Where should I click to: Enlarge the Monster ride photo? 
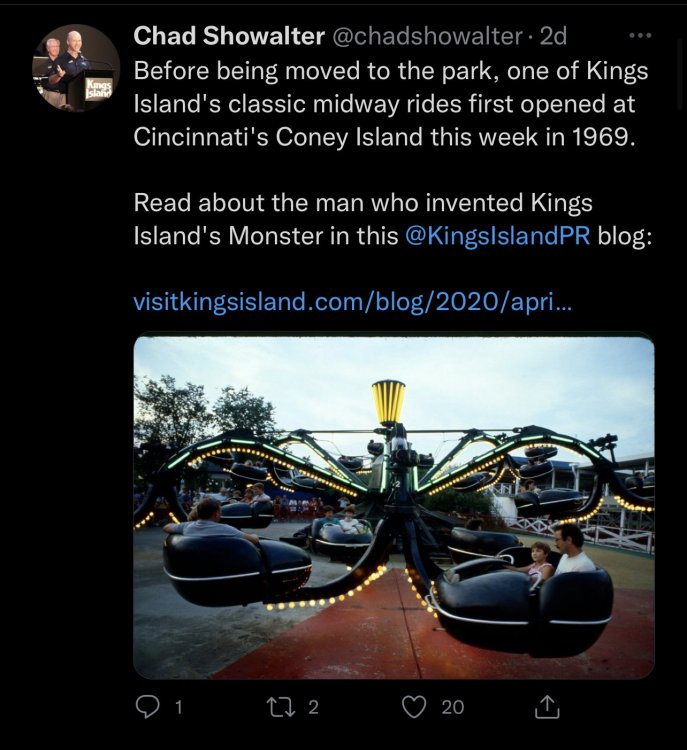[394, 507]
